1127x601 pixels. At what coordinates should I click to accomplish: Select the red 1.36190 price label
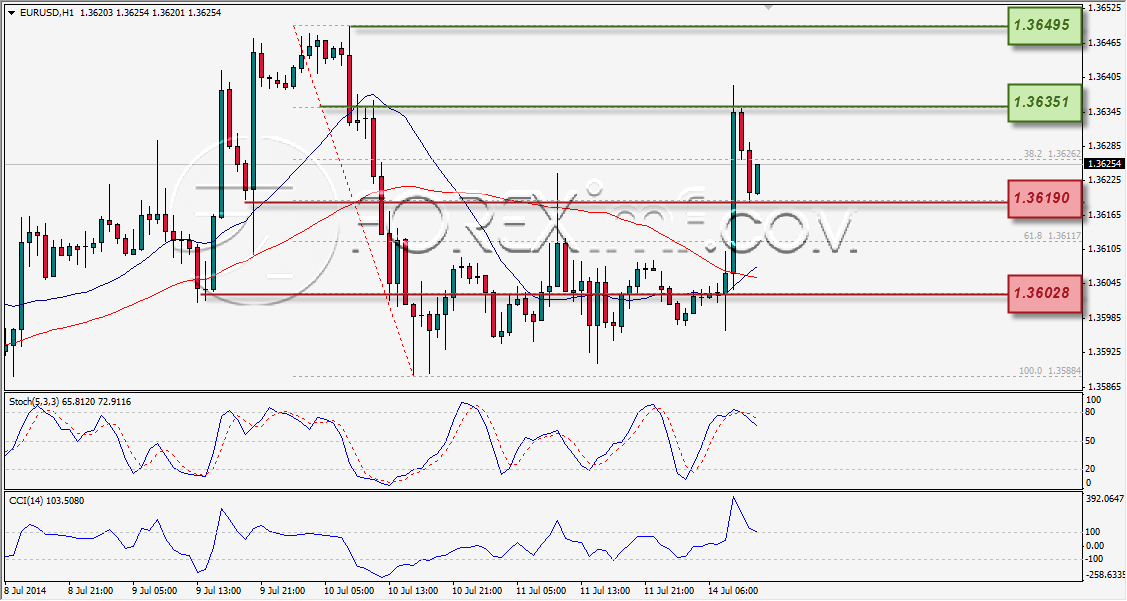1044,198
